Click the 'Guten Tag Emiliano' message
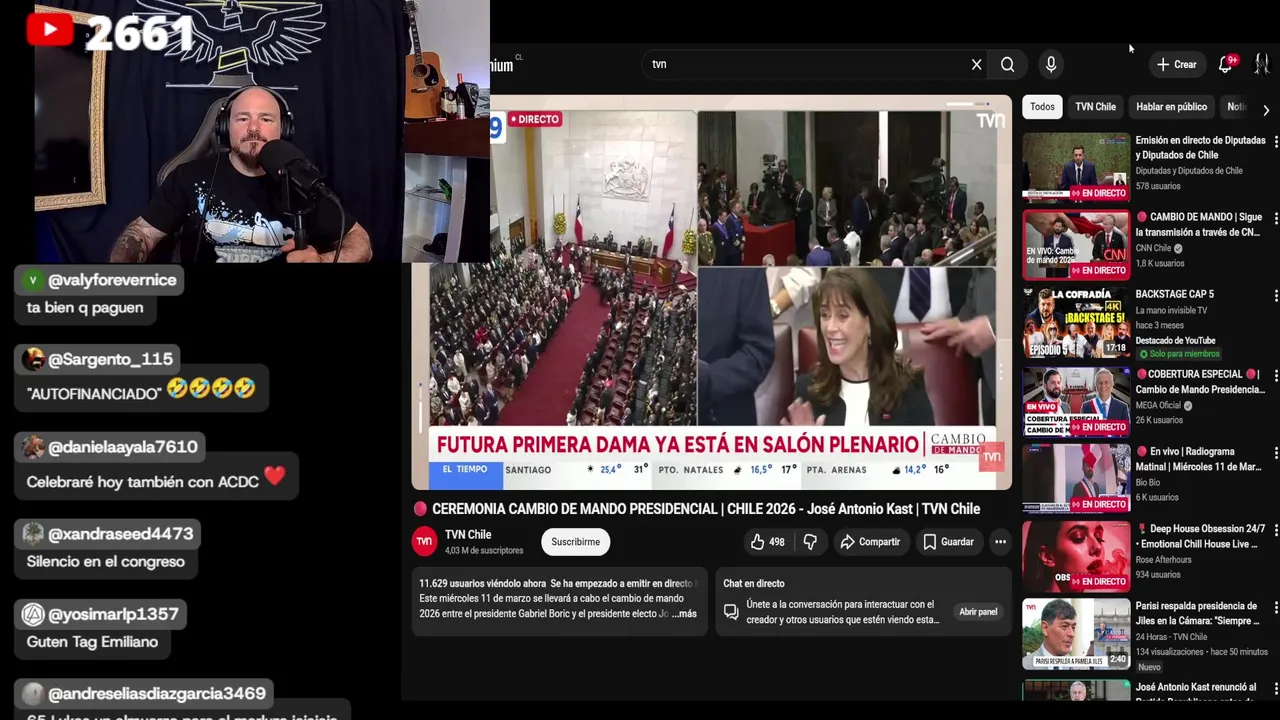Screen dimensions: 1280x720 [x=92, y=642]
